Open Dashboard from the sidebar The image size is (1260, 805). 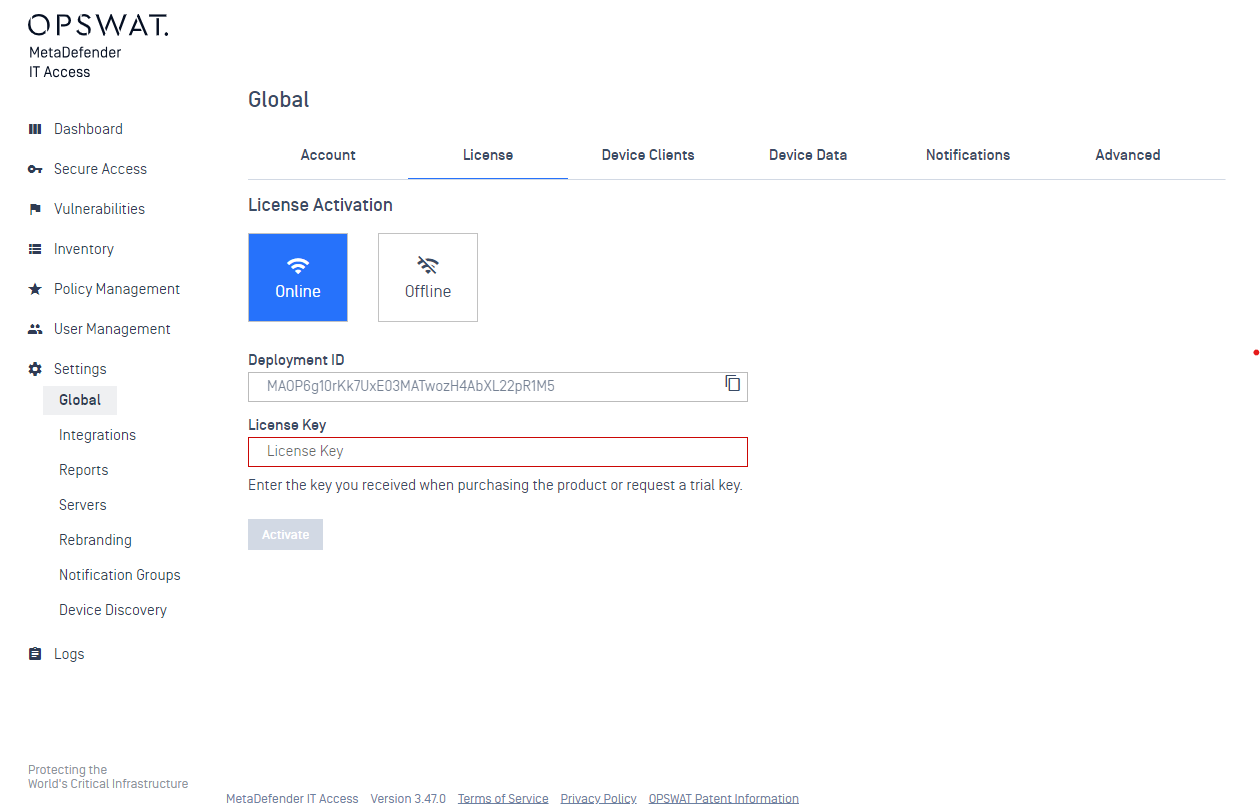tap(88, 129)
